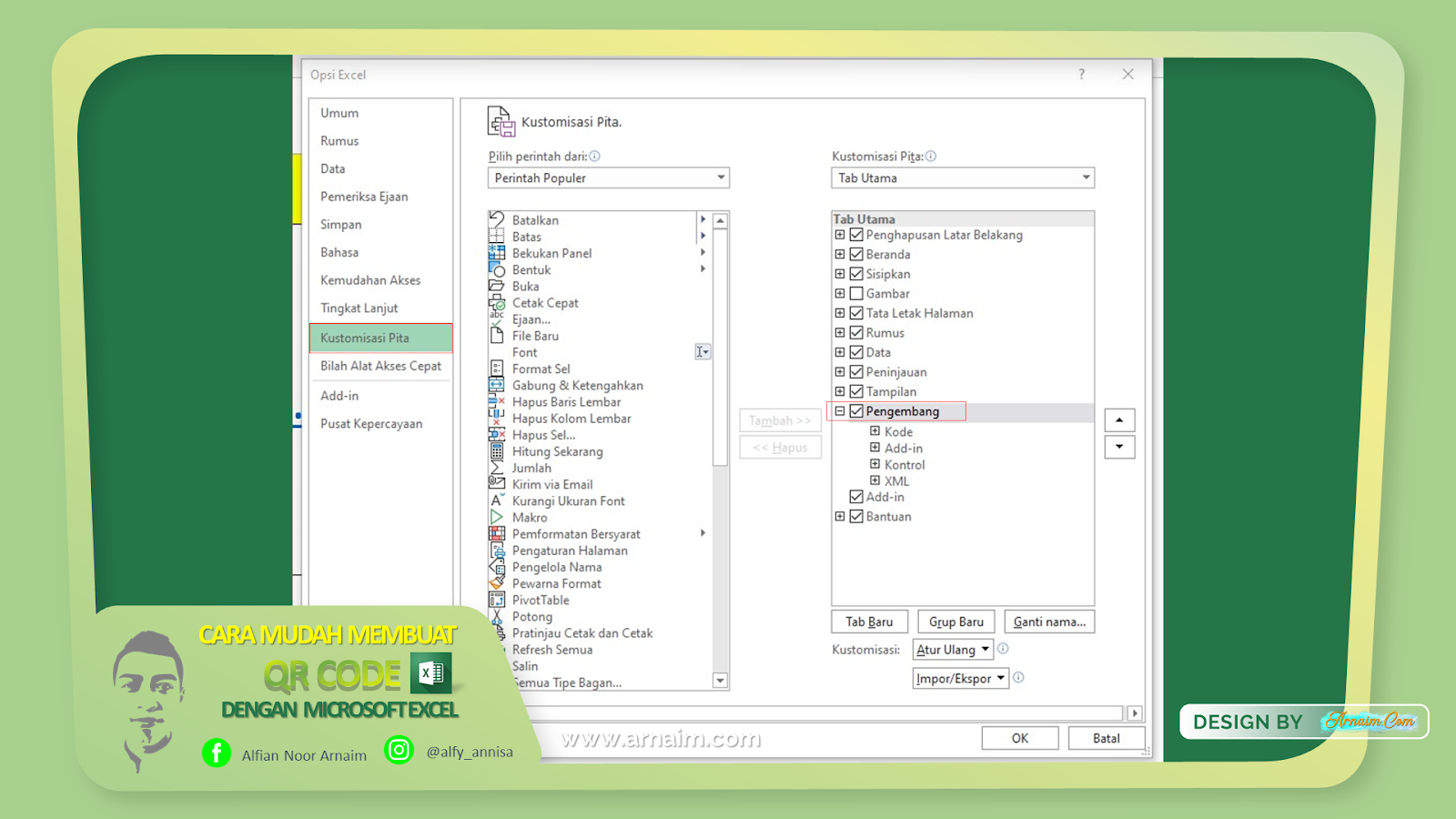The height and width of the screenshot is (819, 1456).
Task: Click the Pemformatan Bersyarat icon
Action: [x=497, y=533]
